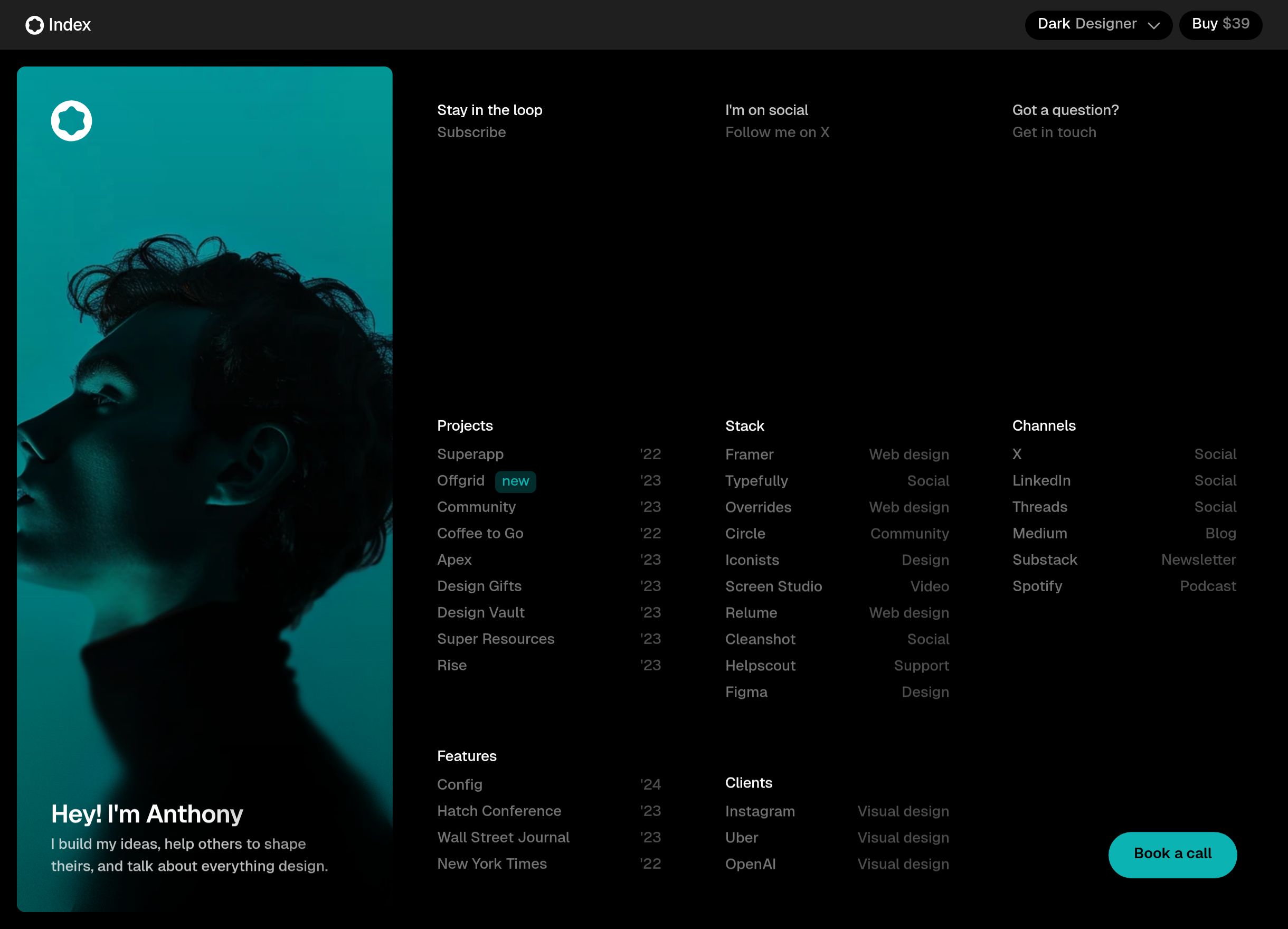Open the Coffee to Go project

(480, 533)
